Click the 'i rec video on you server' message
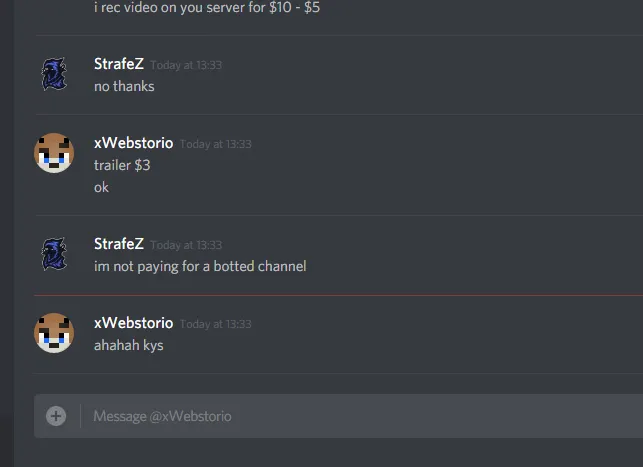 [x=207, y=7]
